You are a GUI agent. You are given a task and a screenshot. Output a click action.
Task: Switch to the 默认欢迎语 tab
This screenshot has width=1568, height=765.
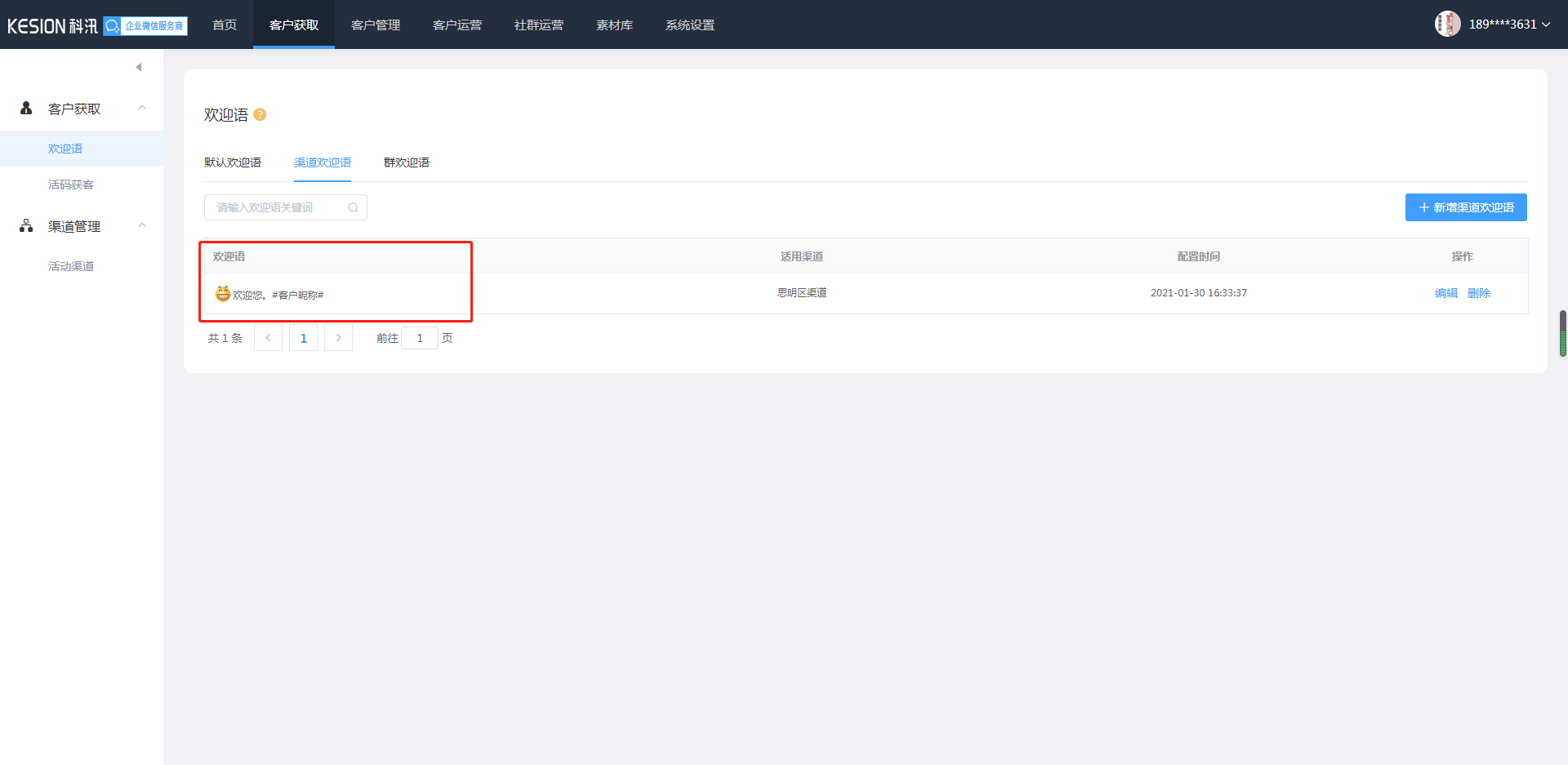point(233,162)
